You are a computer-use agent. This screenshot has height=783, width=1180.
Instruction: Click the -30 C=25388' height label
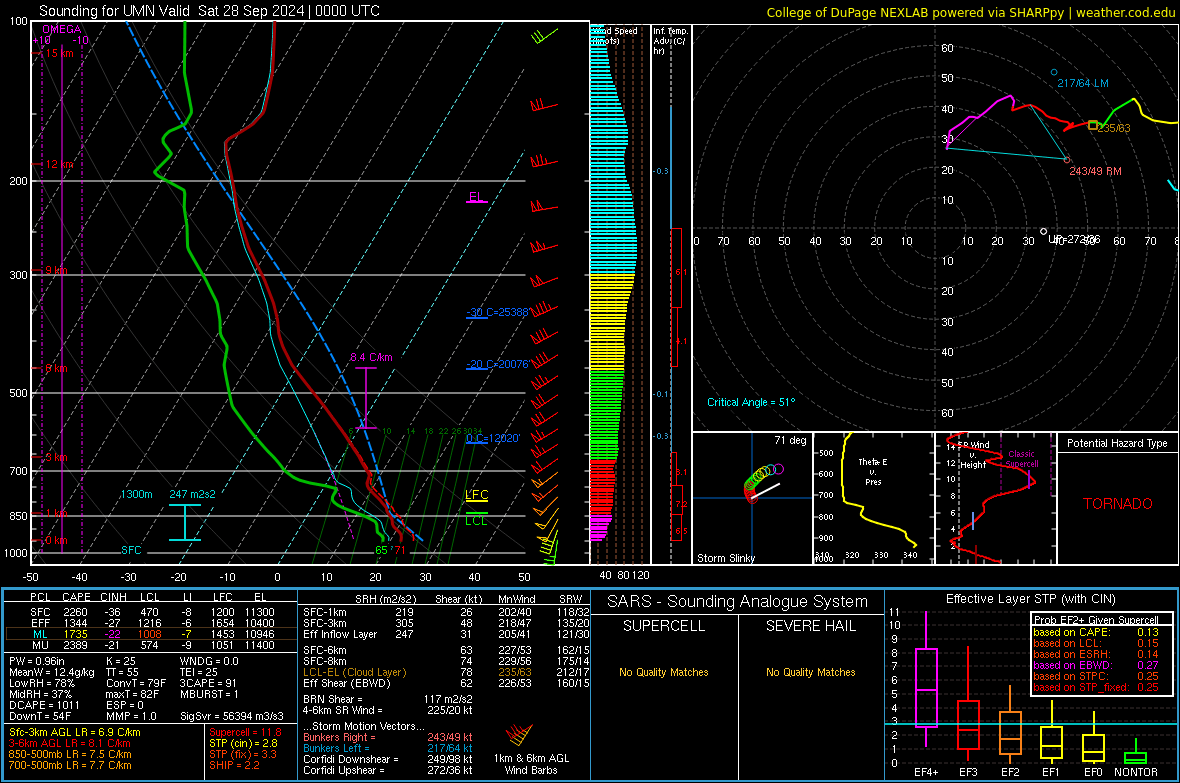click(x=497, y=312)
